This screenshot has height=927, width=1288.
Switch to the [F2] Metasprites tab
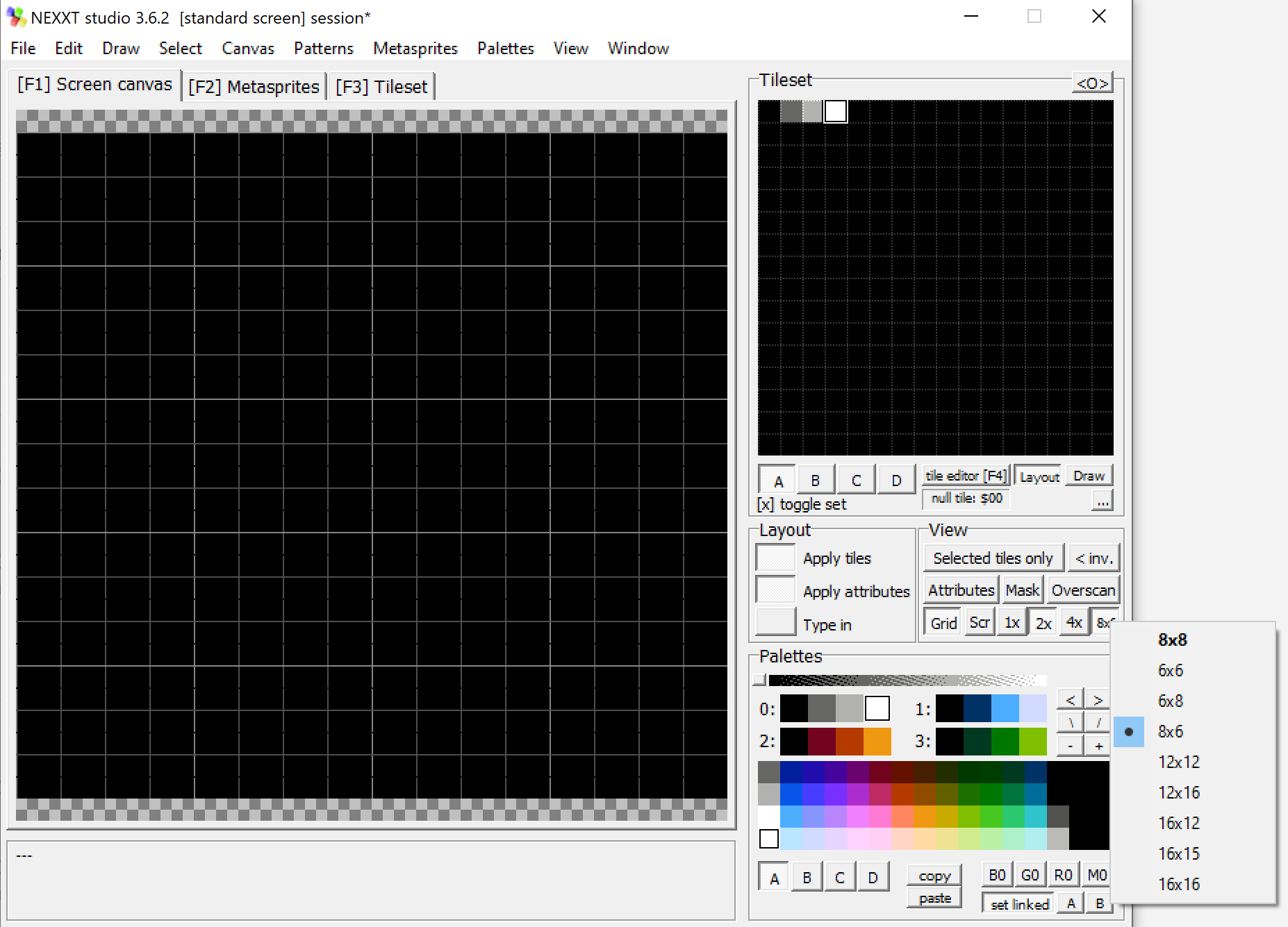click(x=254, y=87)
